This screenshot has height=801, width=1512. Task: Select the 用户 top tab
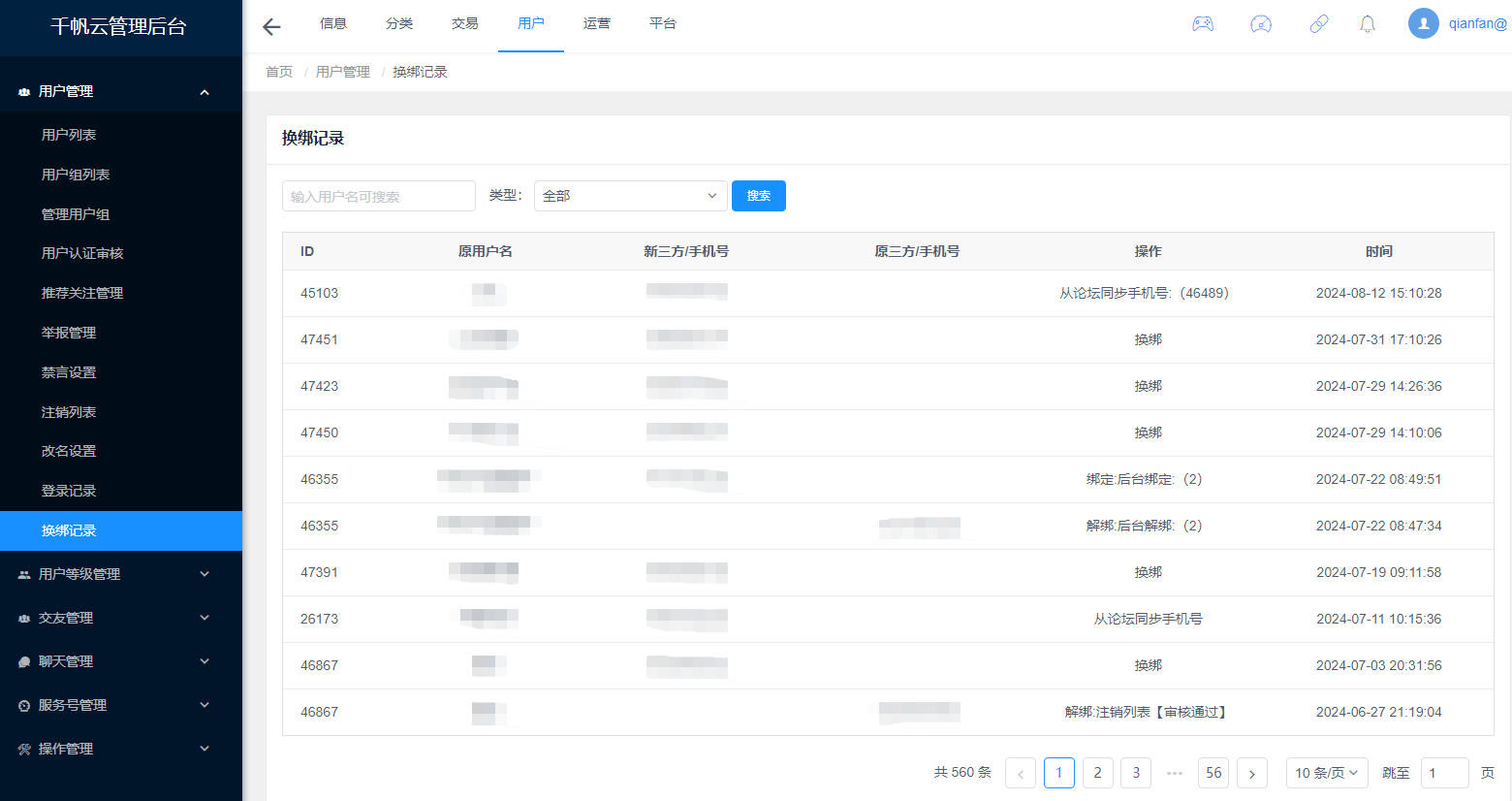tap(531, 23)
